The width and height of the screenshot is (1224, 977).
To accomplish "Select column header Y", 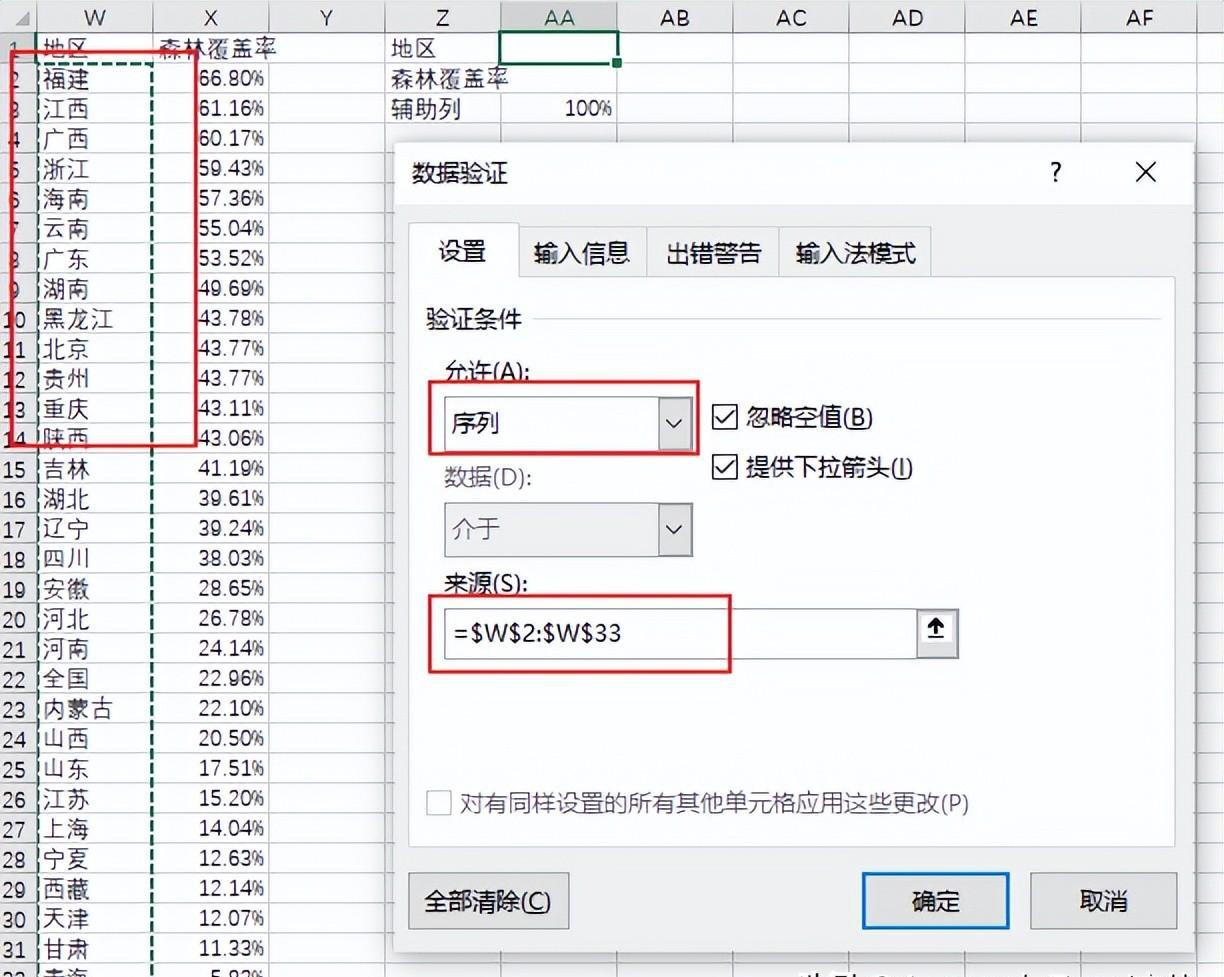I will point(327,17).
